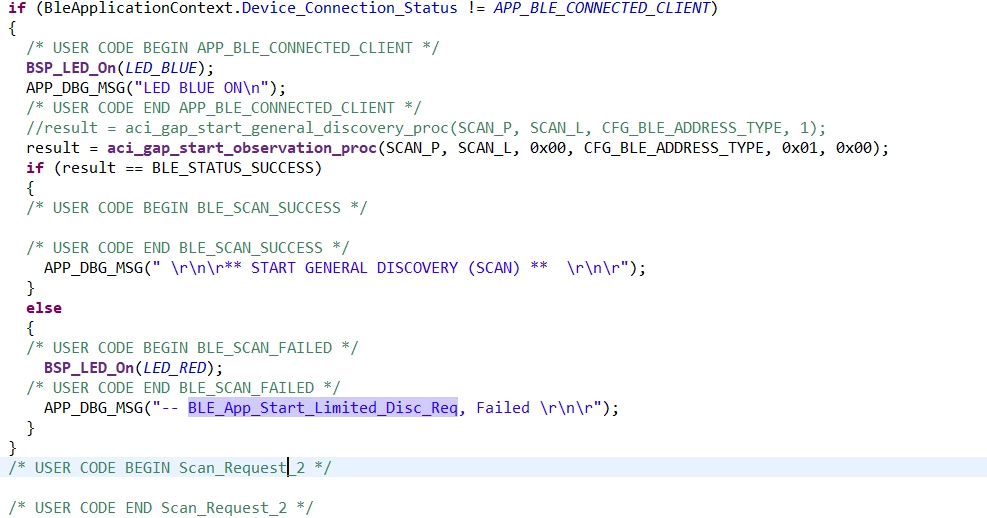
Task: Click the USER CODE END BLE_SCAN_FAILED comment
Action: [183, 388]
